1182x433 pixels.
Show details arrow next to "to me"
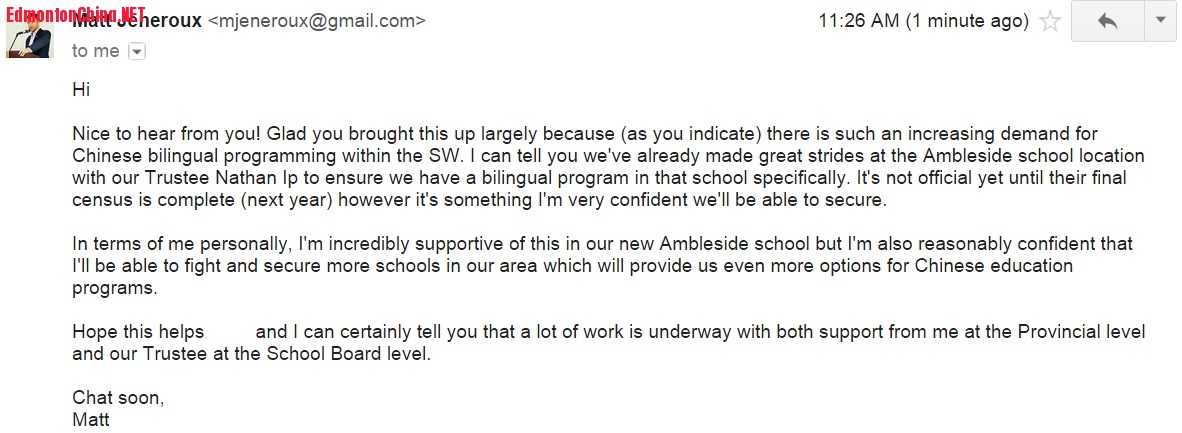click(x=137, y=51)
